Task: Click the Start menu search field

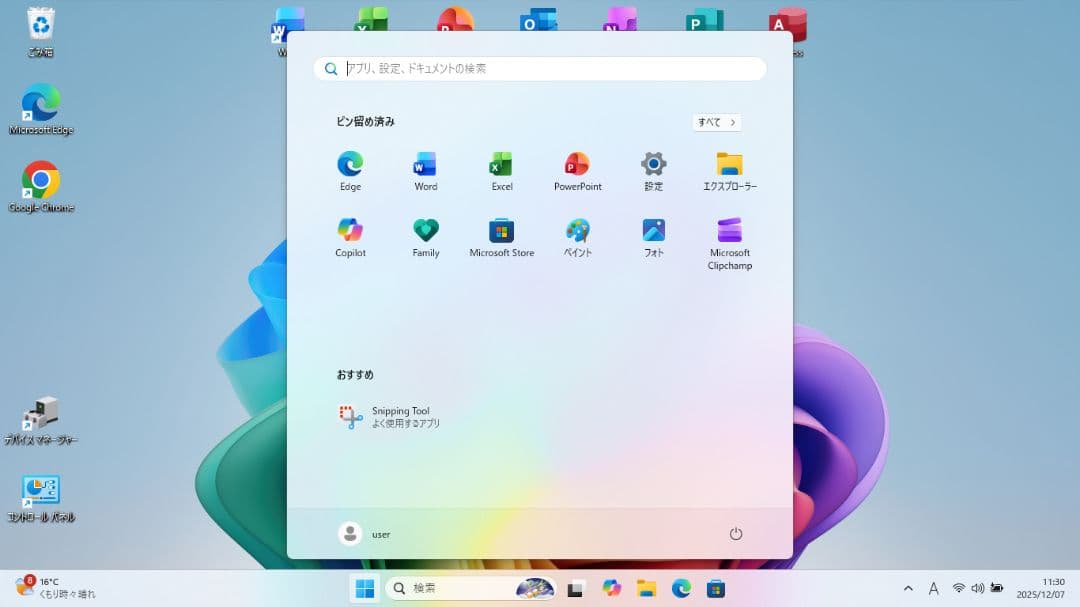Action: (540, 68)
